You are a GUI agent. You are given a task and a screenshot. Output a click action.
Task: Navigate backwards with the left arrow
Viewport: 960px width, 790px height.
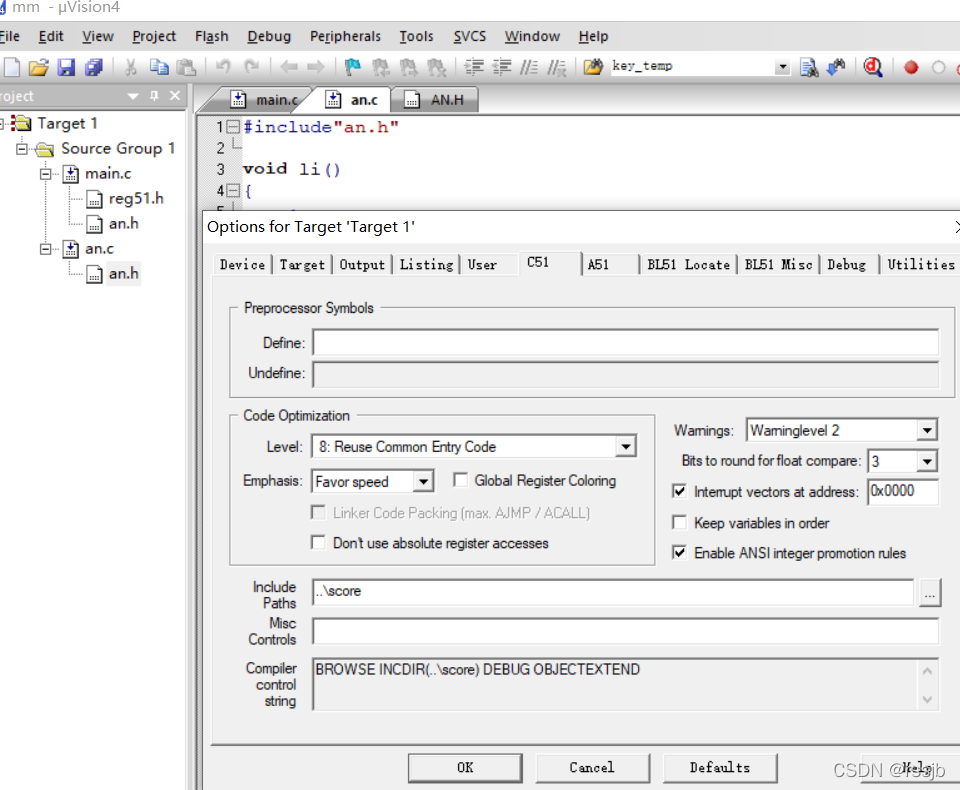288,67
